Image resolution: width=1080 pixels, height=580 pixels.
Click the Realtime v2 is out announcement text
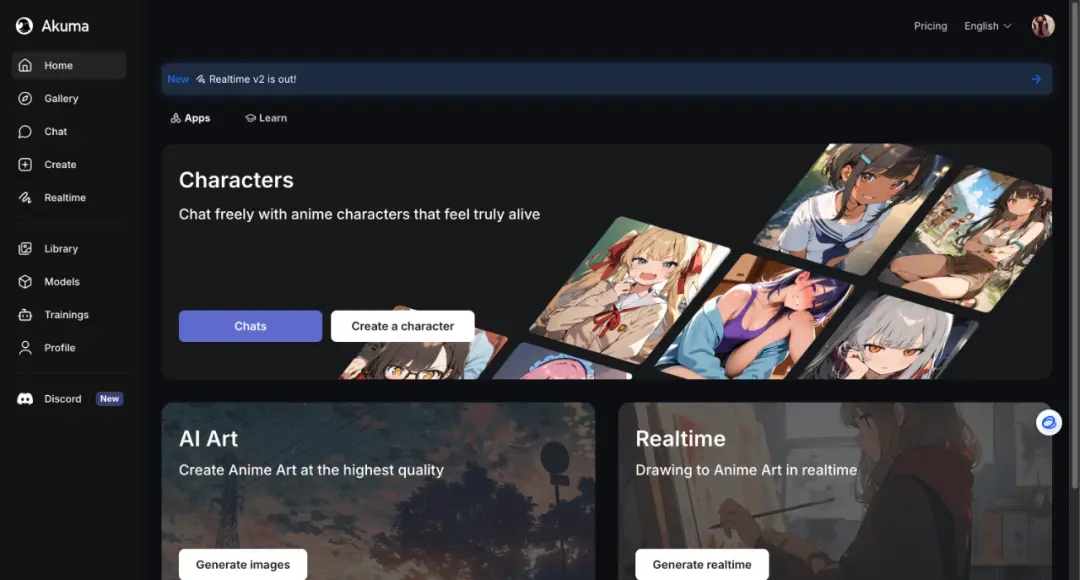click(253, 79)
